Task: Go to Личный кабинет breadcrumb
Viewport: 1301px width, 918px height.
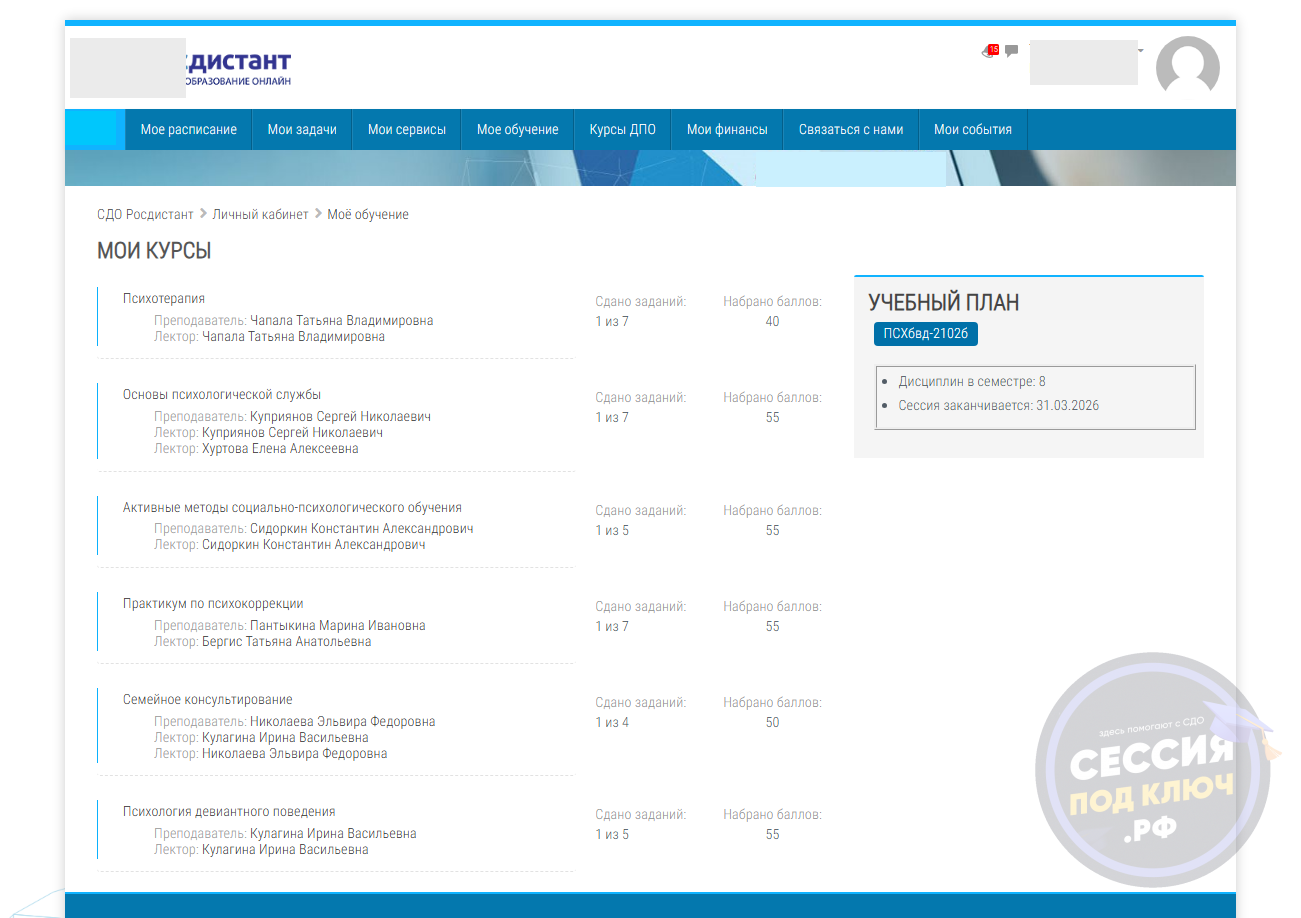Action: [x=260, y=214]
